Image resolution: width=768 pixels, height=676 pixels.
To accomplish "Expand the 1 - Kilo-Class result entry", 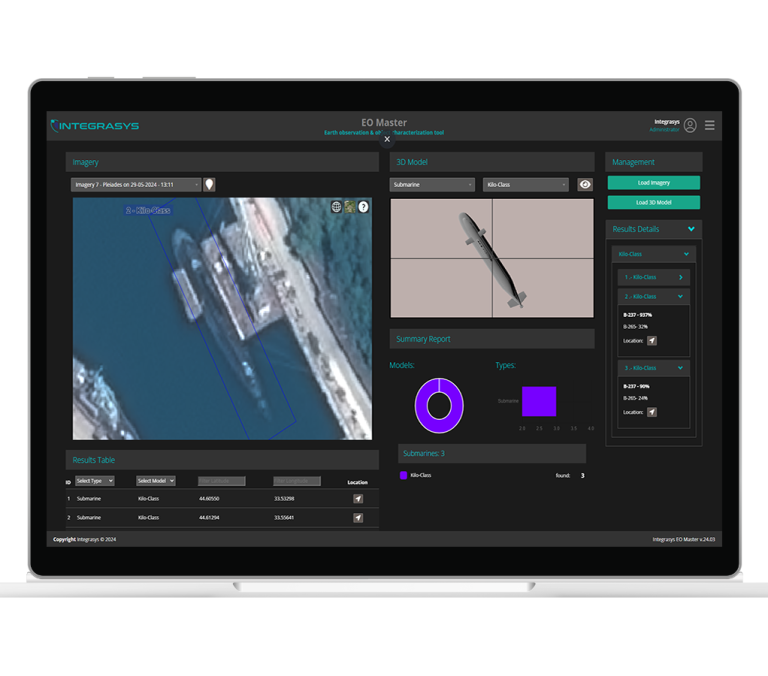I will 680,277.
